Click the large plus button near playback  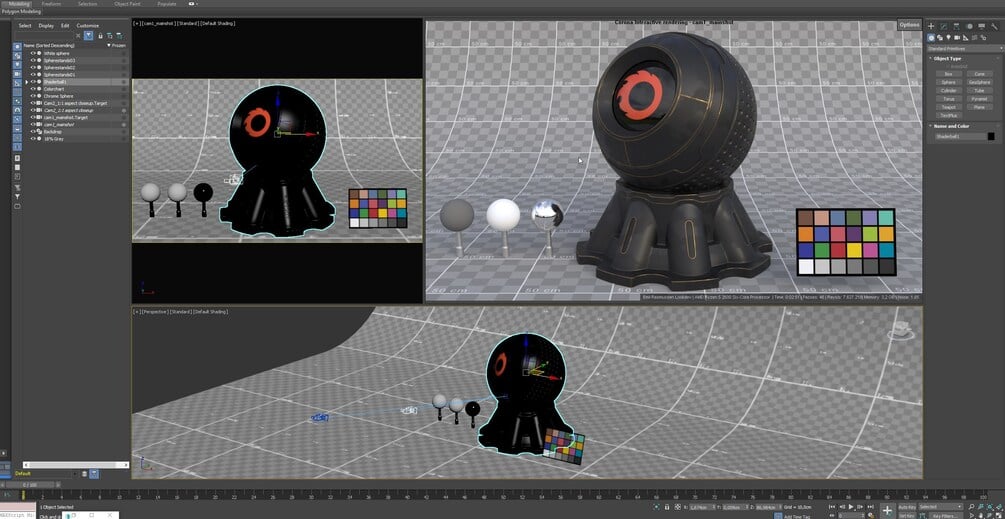888,511
